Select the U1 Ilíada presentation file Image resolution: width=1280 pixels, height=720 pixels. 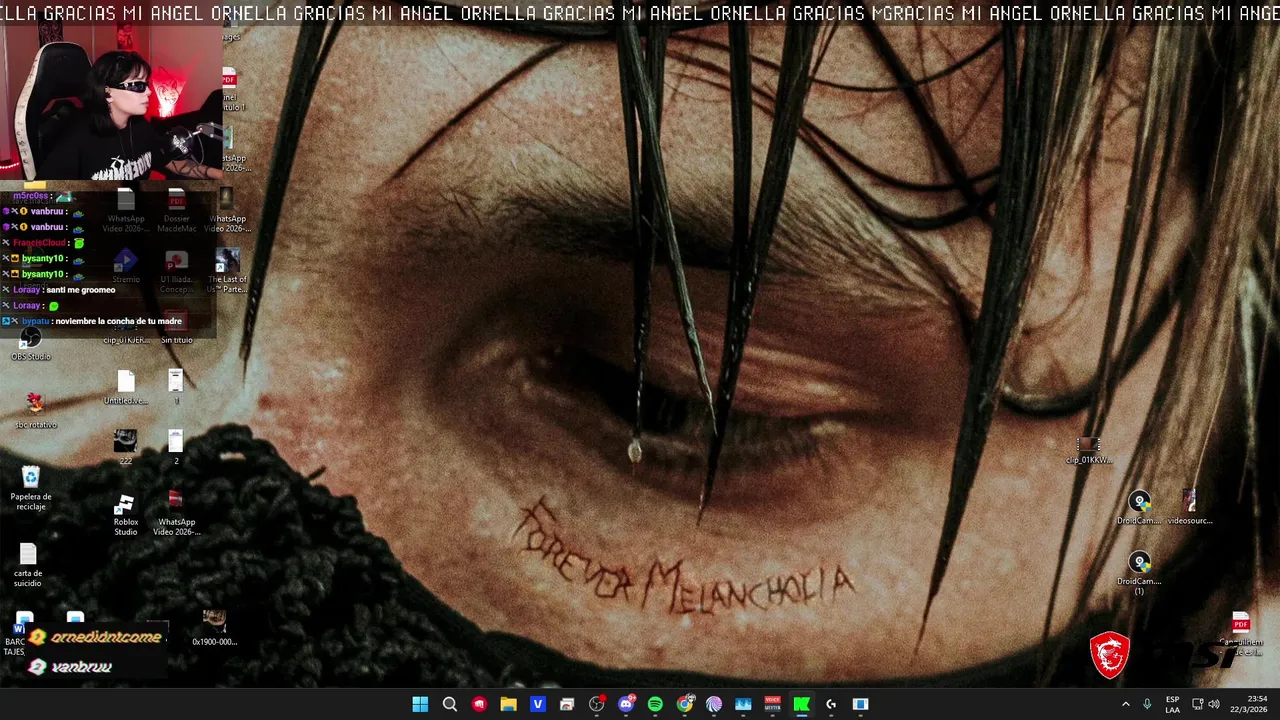pyautogui.click(x=176, y=272)
